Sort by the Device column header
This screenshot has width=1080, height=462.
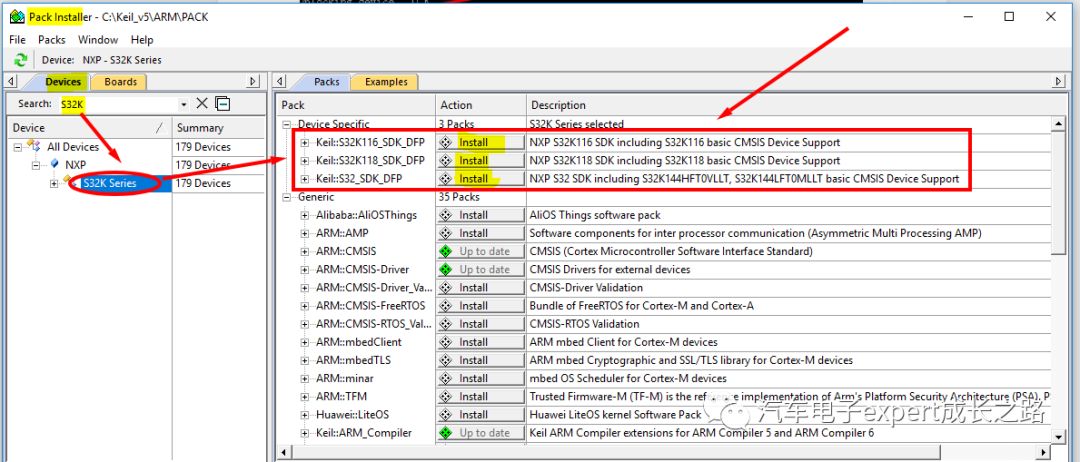[88, 127]
